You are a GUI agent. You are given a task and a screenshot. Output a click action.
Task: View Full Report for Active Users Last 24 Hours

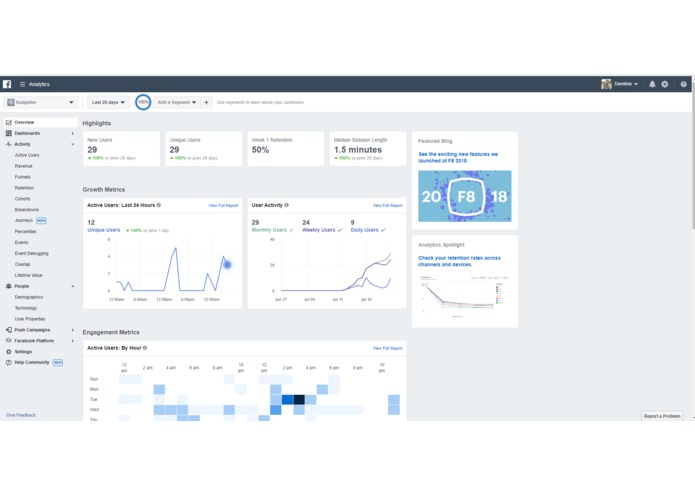coord(223,206)
